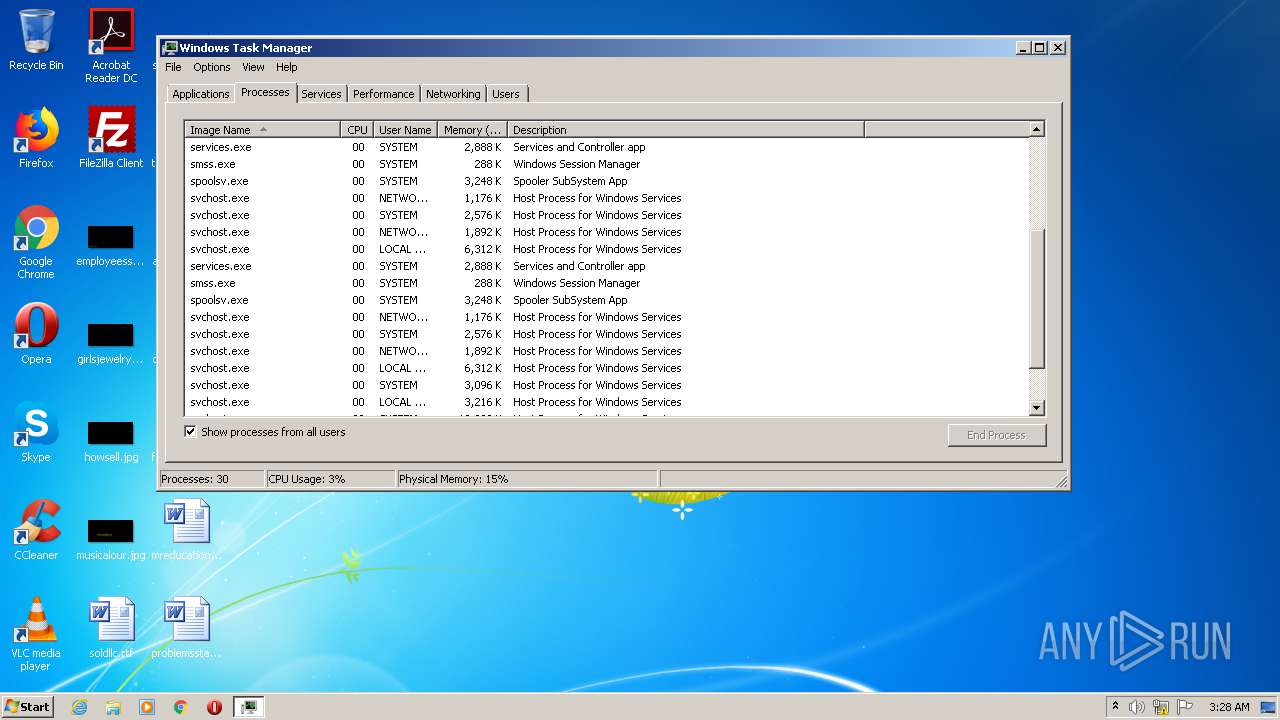
Task: Switch to the Users tab
Action: pos(506,94)
